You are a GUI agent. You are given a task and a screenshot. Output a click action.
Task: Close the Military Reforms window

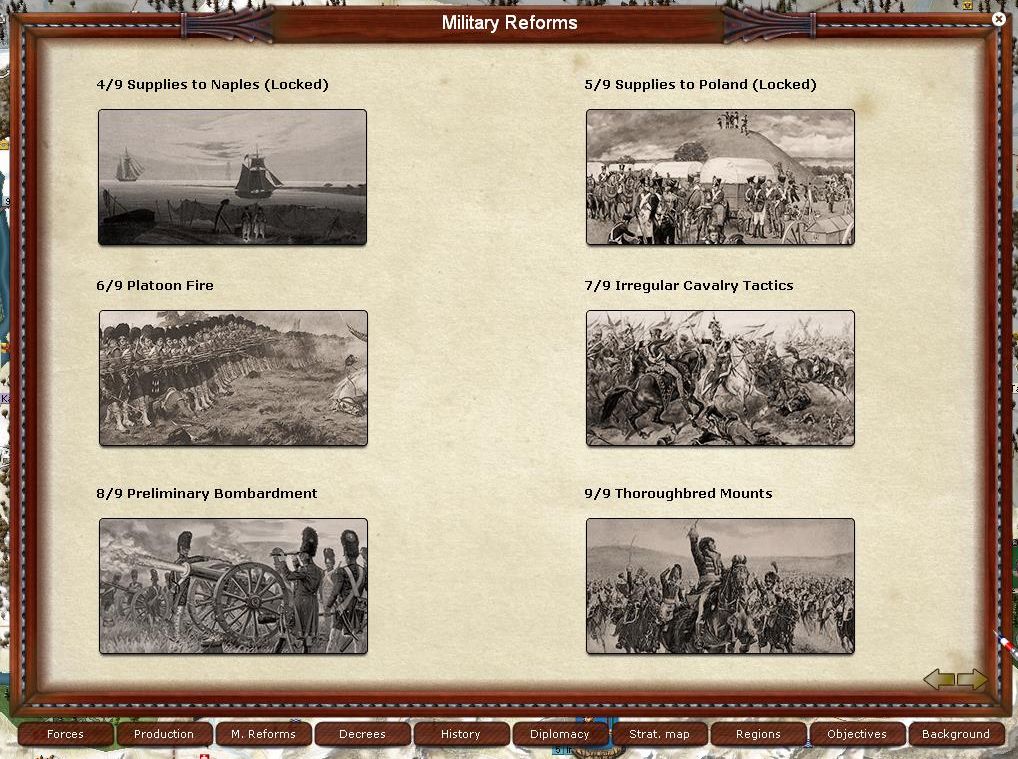(x=998, y=19)
